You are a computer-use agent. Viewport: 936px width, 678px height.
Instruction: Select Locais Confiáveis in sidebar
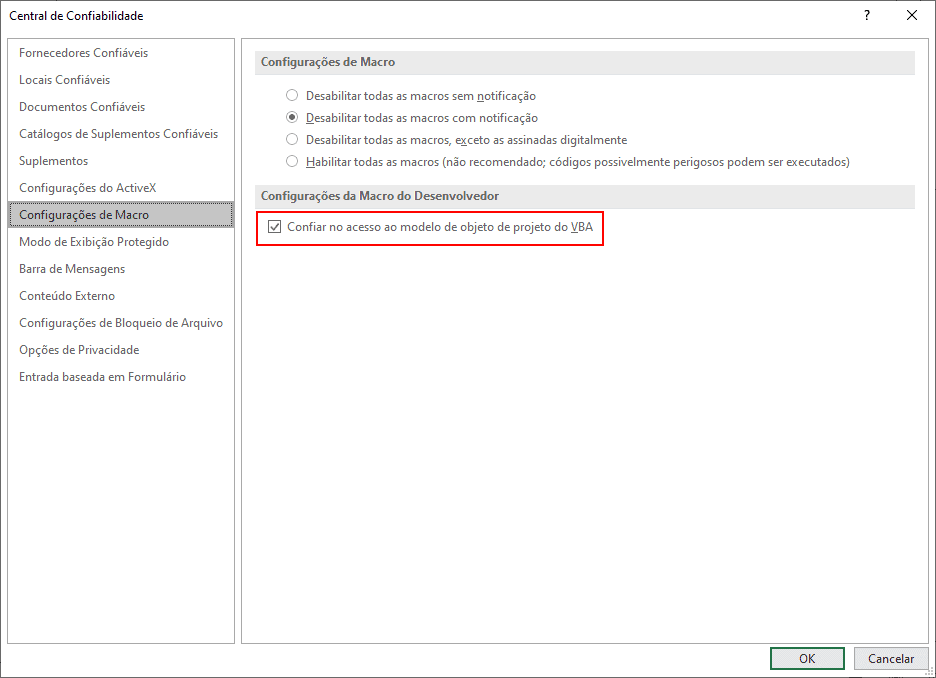tap(64, 80)
